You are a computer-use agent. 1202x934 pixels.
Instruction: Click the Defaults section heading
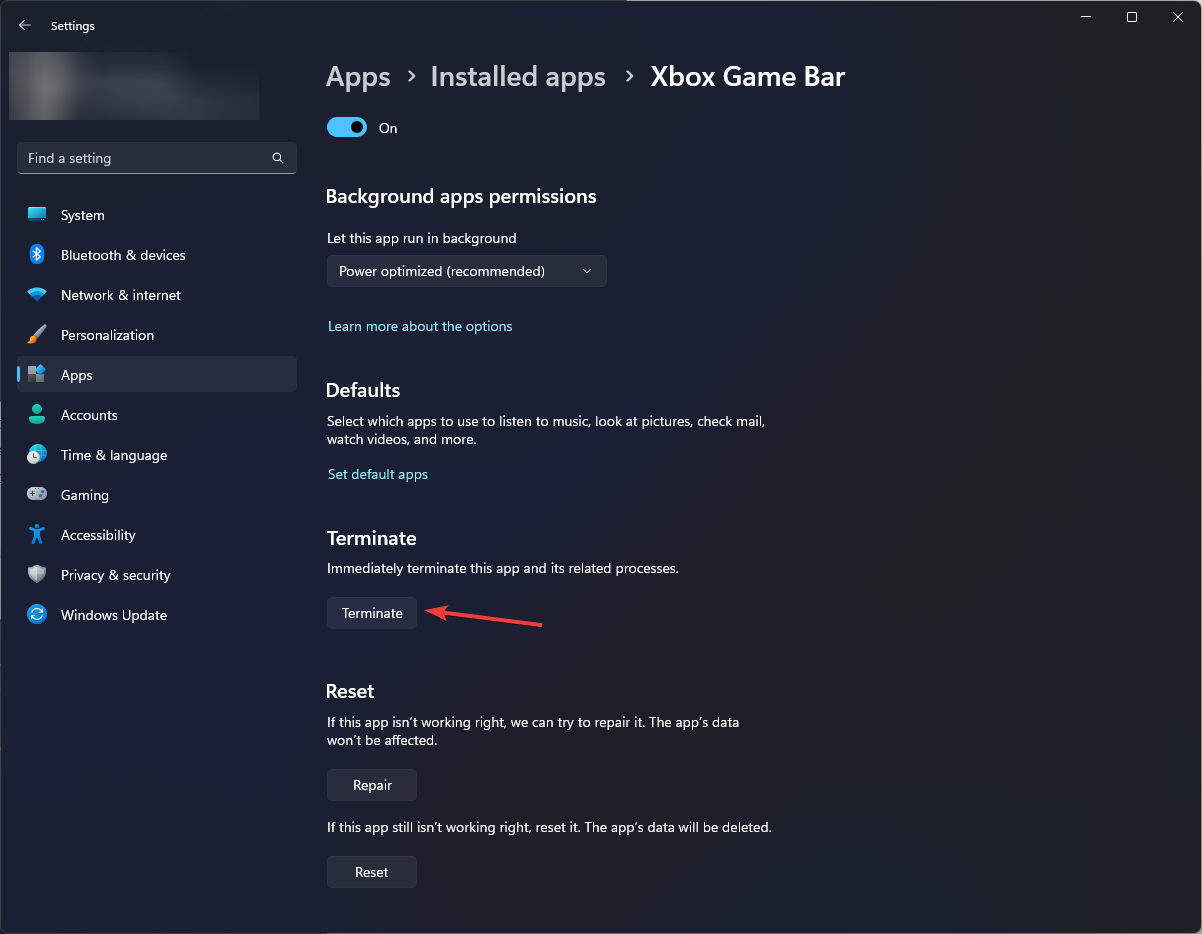[x=363, y=390]
